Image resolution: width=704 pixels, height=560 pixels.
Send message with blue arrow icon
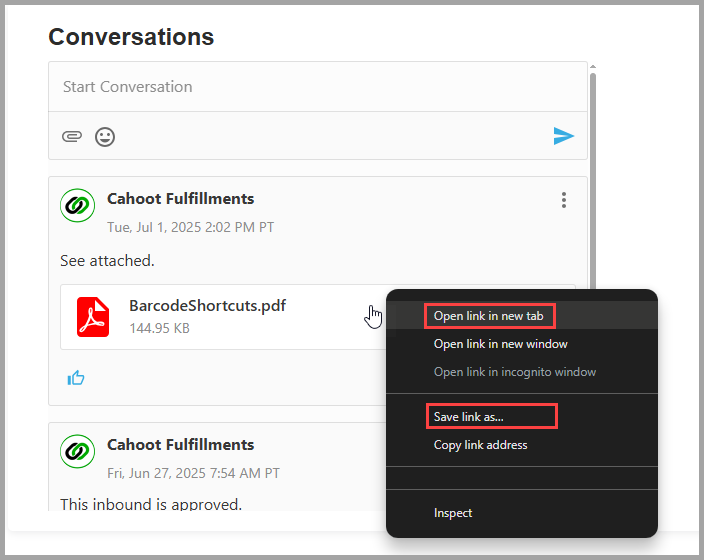563,136
